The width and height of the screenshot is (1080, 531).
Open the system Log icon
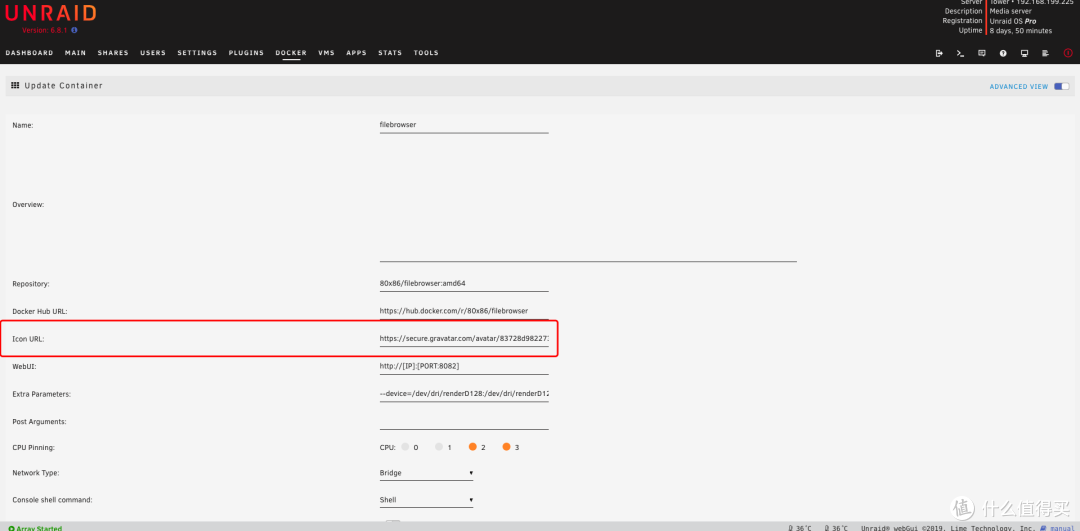coord(1045,53)
